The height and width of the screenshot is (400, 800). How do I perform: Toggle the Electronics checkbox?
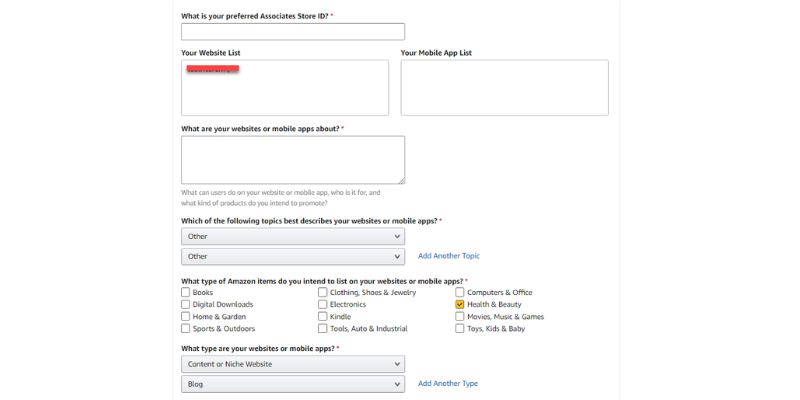pos(323,304)
